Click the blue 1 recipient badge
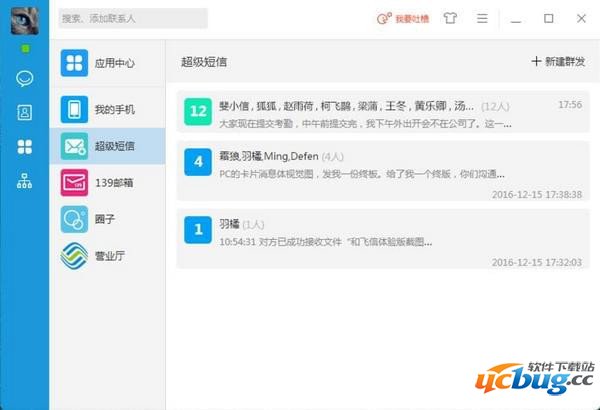Image resolution: width=600 pixels, height=410 pixels. click(198, 230)
